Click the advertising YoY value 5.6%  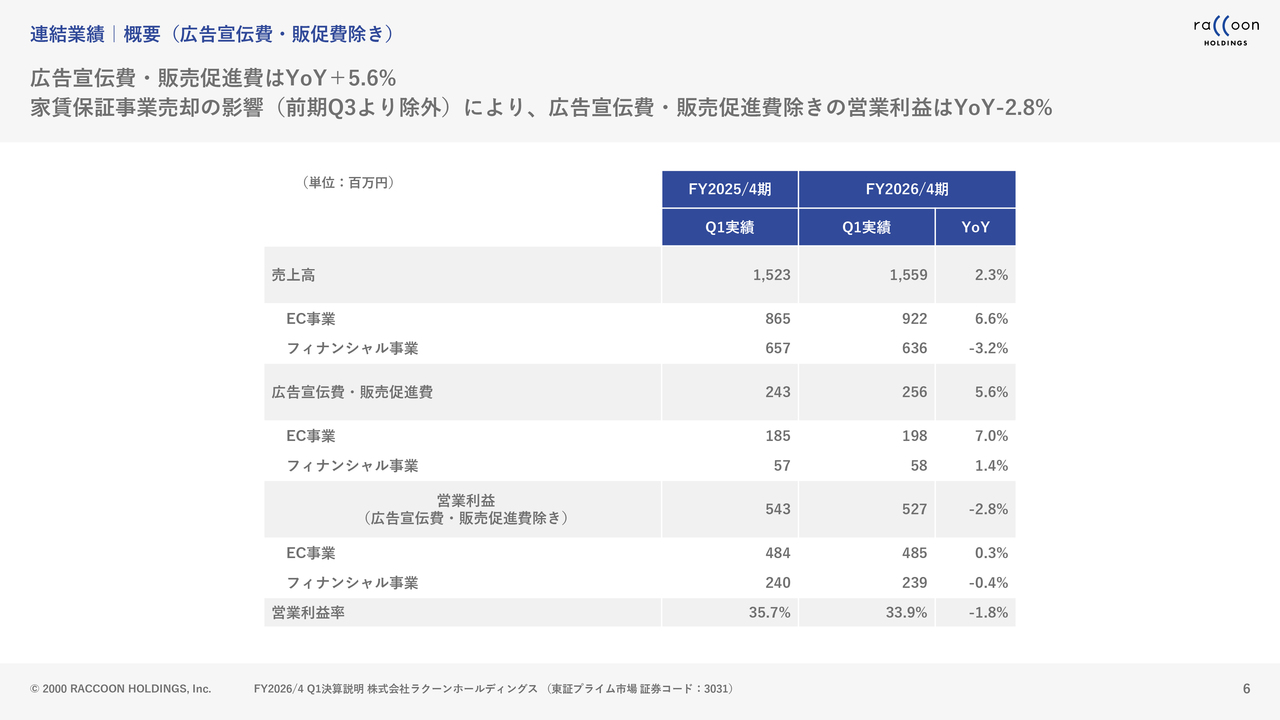(991, 392)
